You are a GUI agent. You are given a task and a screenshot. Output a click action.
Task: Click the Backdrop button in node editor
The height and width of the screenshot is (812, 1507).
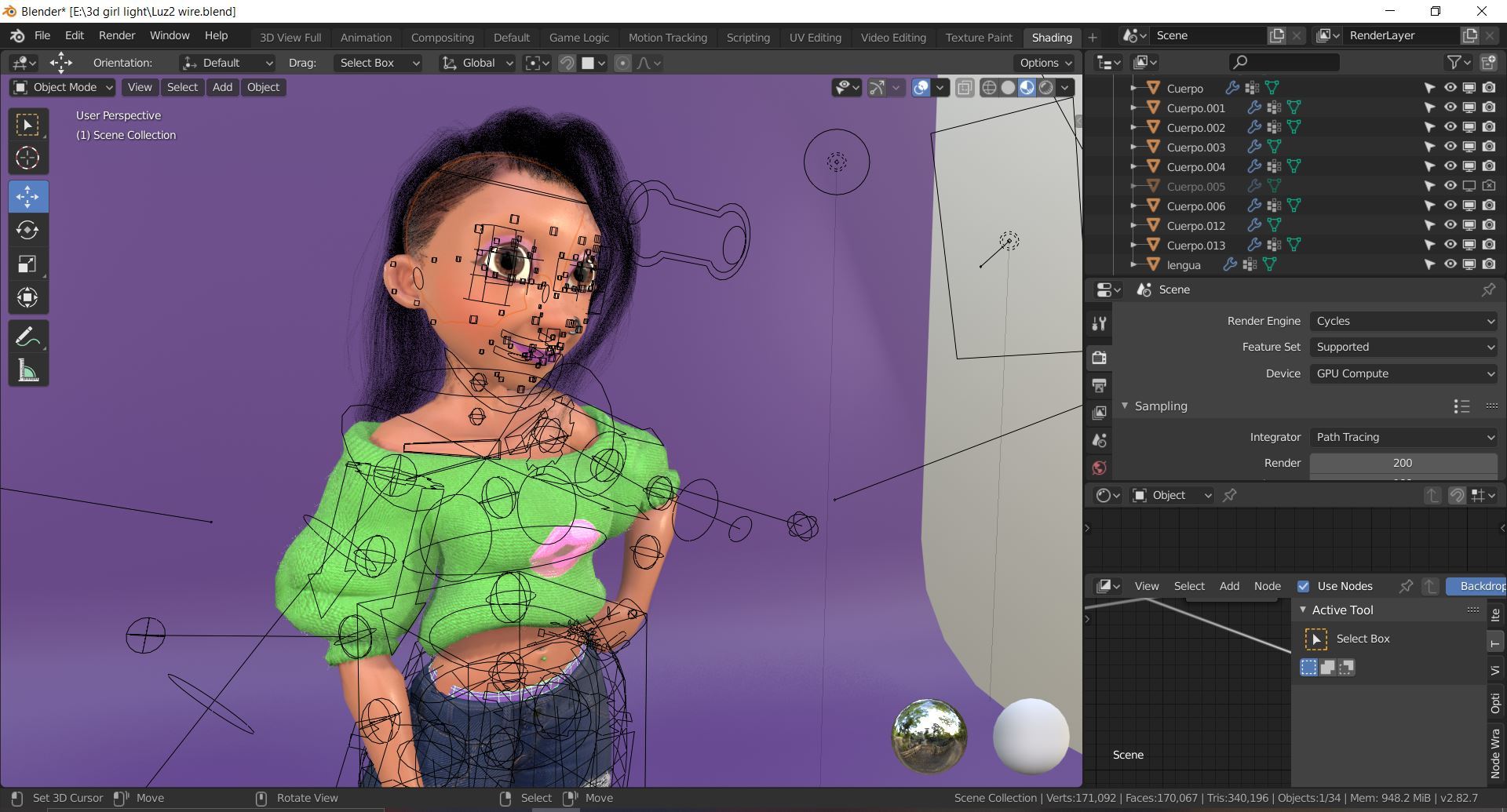(x=1480, y=586)
